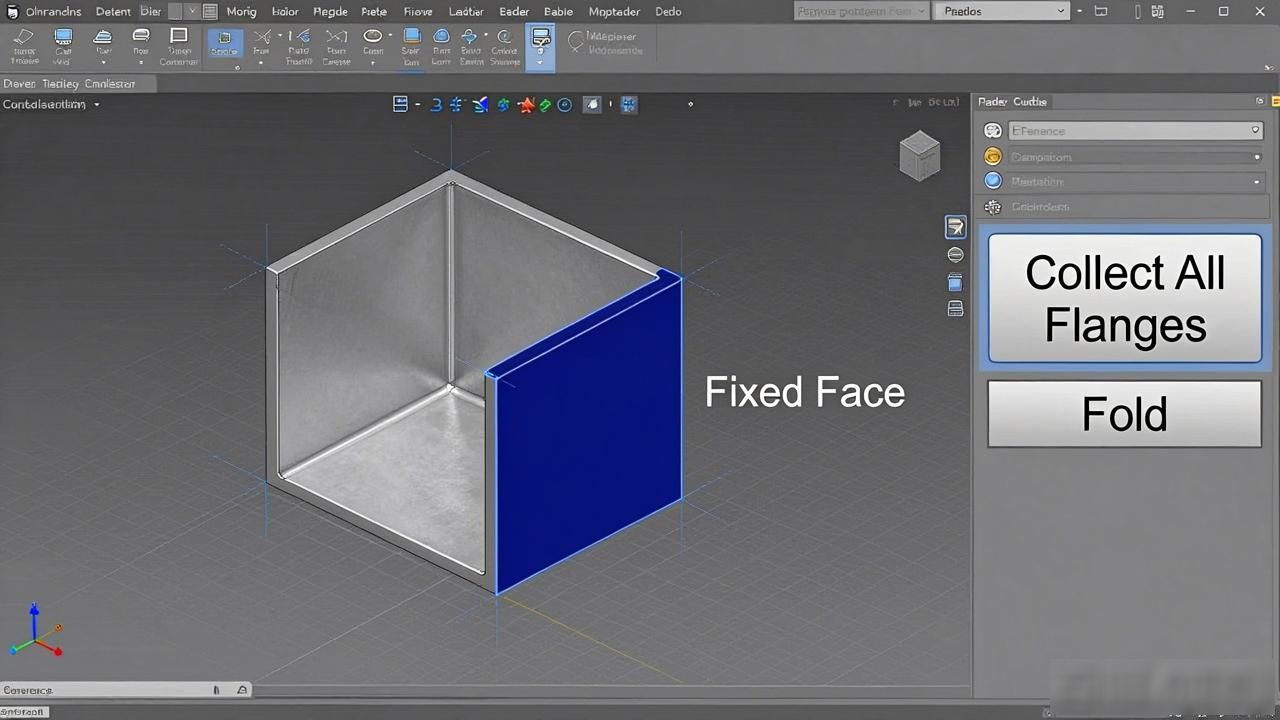This screenshot has height=720, width=1280.
Task: Open the Morig menu
Action: [x=241, y=12]
